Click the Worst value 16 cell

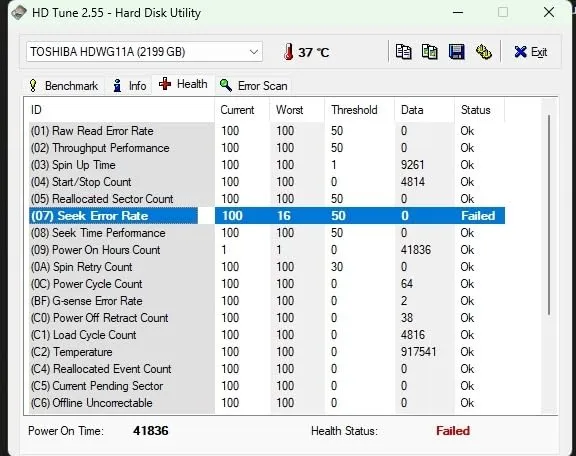click(284, 216)
